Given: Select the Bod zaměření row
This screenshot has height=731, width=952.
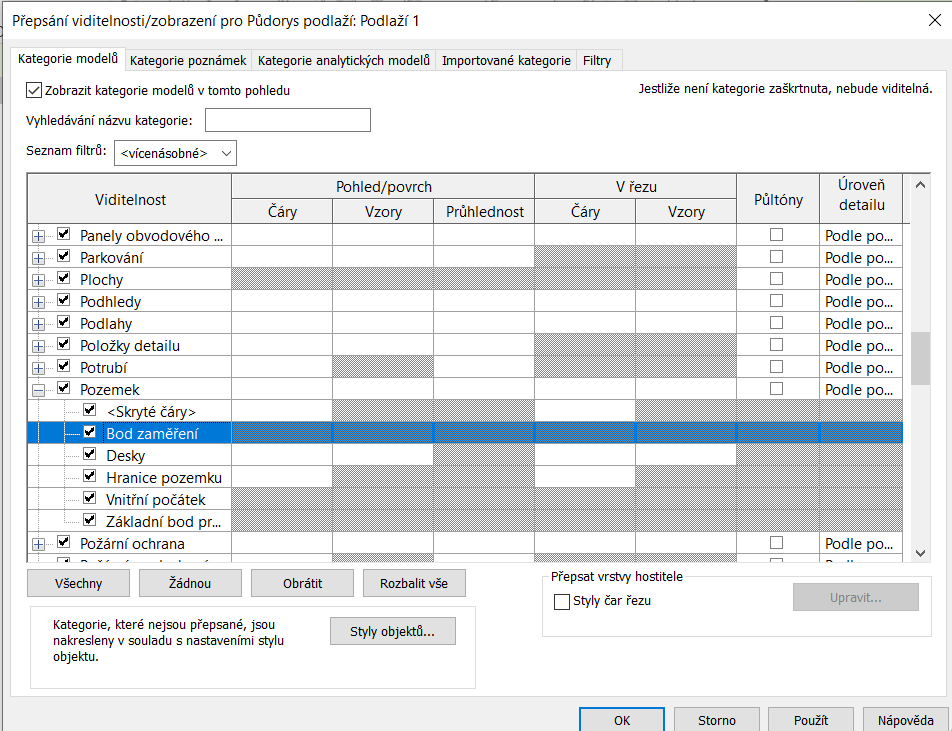Looking at the screenshot, I should pyautogui.click(x=152, y=433).
